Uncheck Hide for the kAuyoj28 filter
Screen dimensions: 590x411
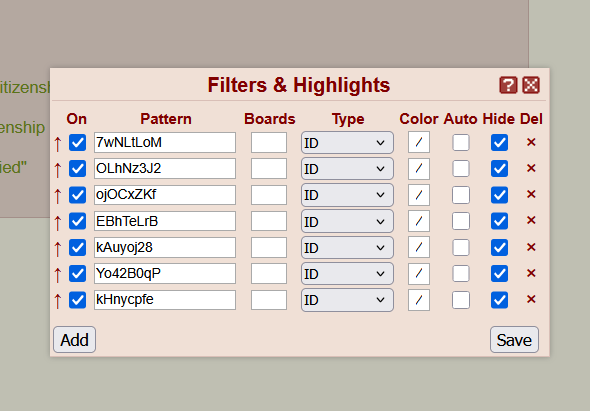pos(499,248)
